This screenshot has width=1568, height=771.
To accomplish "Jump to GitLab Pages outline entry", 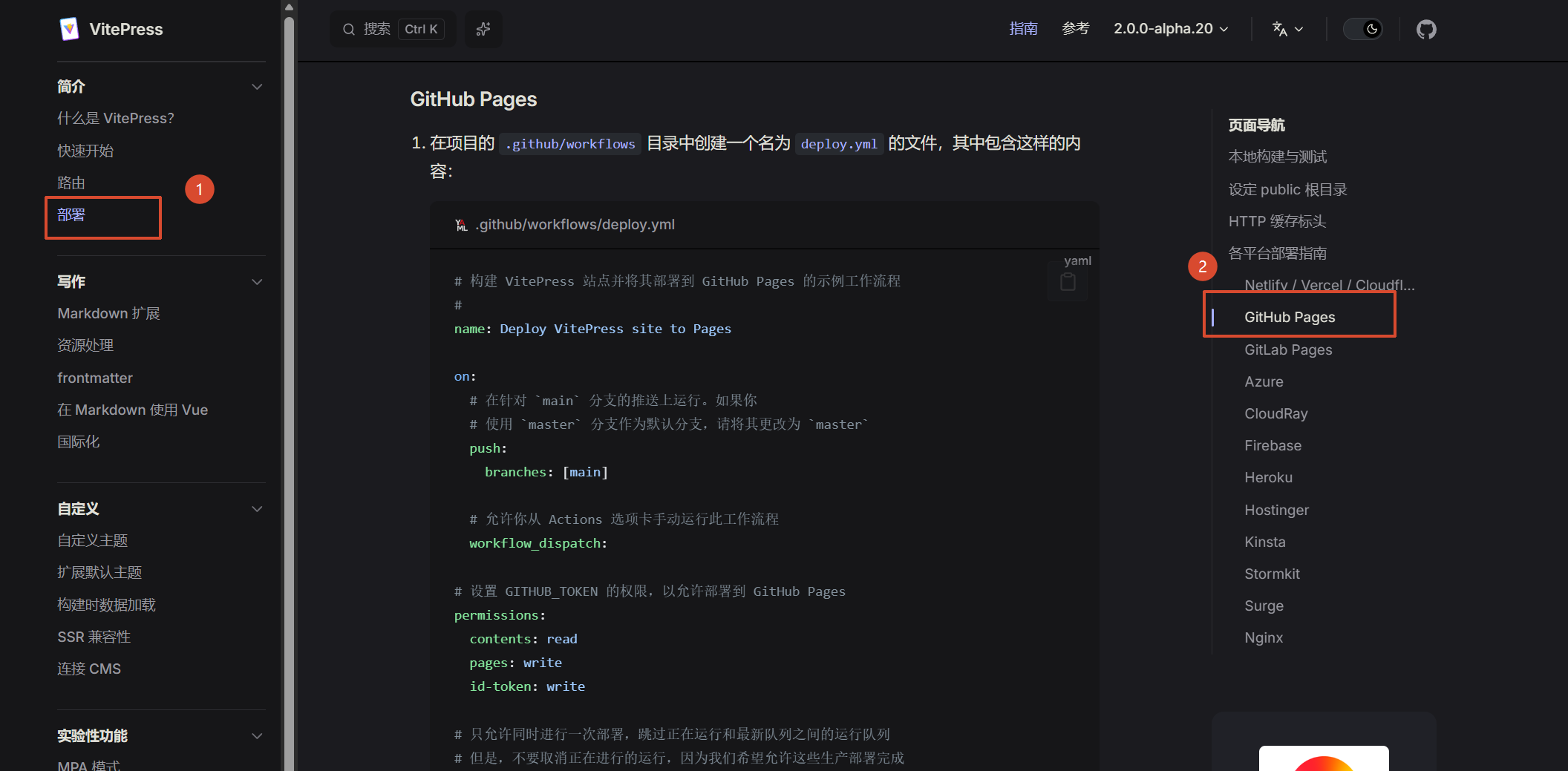I will click(x=1288, y=350).
